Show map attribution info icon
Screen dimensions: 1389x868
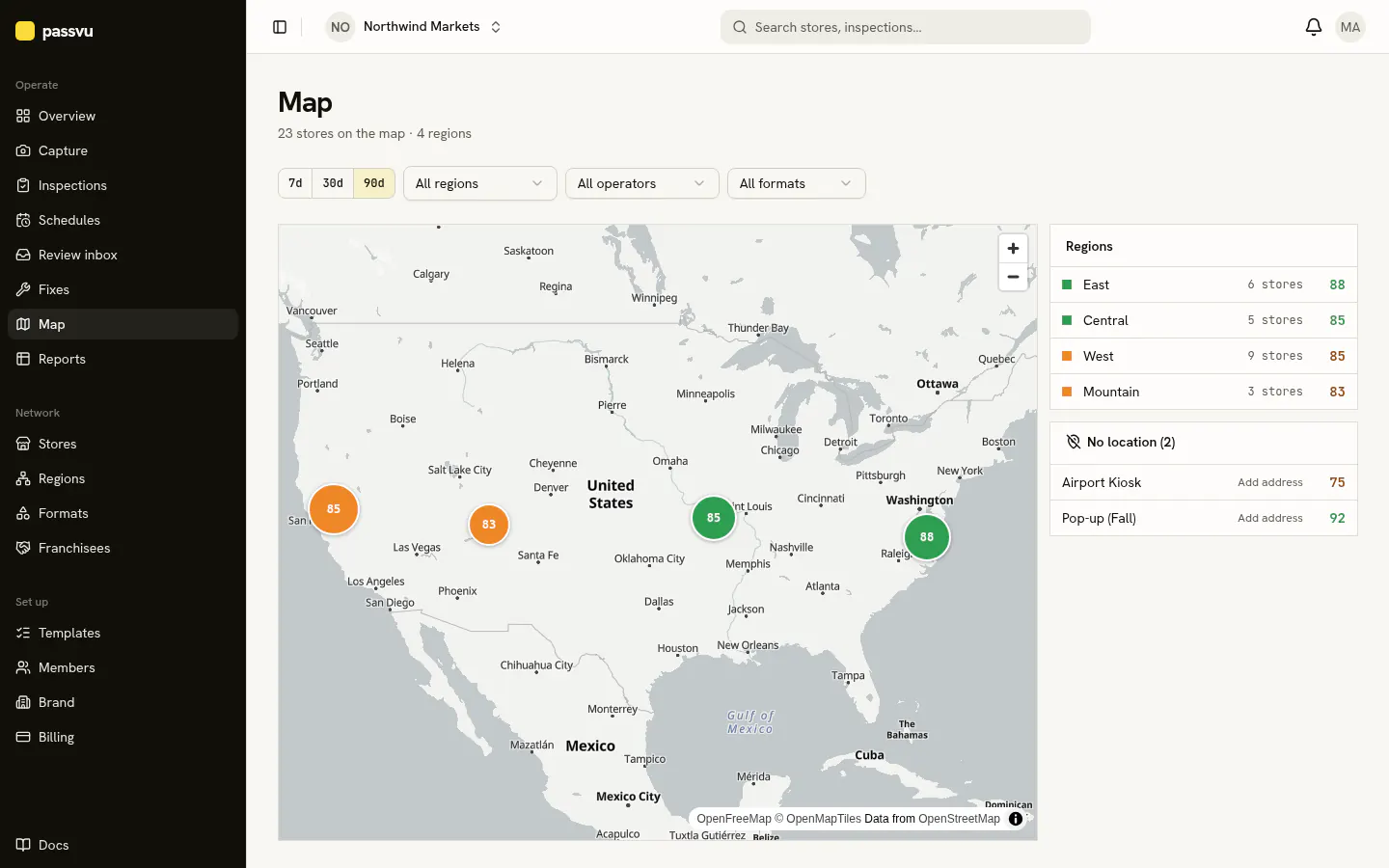point(1016,819)
